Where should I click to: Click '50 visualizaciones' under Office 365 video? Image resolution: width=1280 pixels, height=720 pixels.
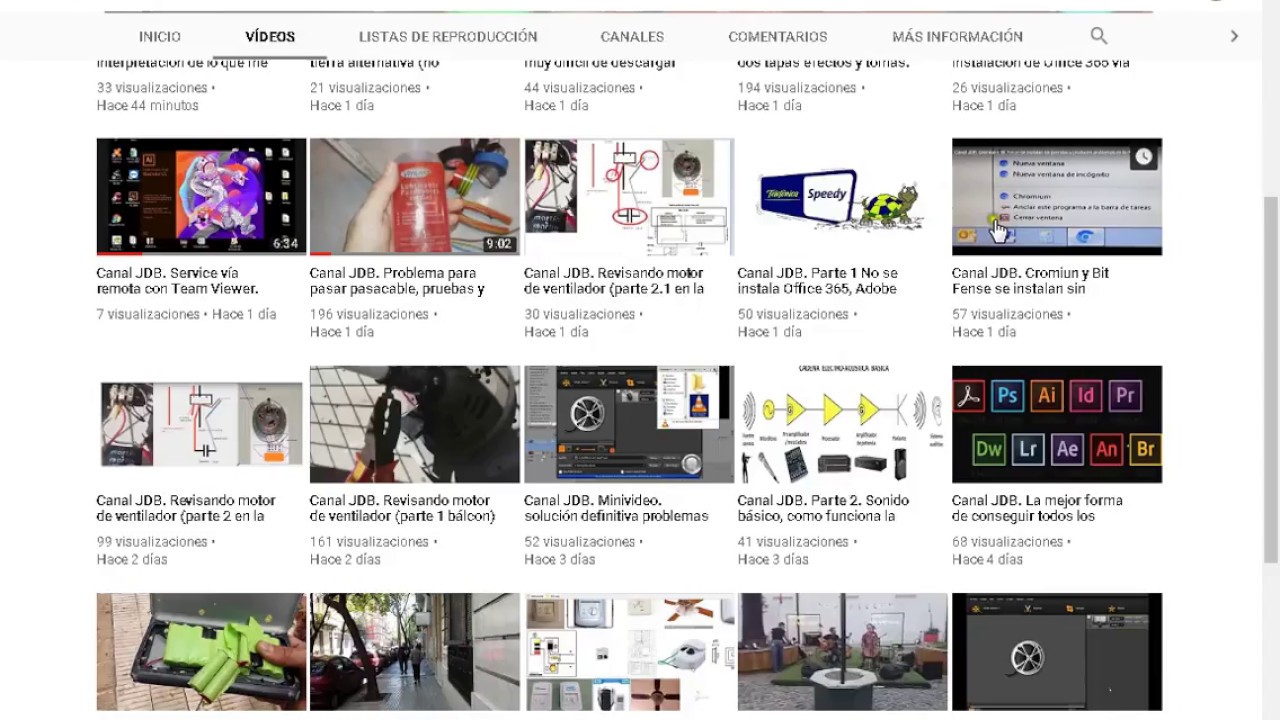[794, 314]
